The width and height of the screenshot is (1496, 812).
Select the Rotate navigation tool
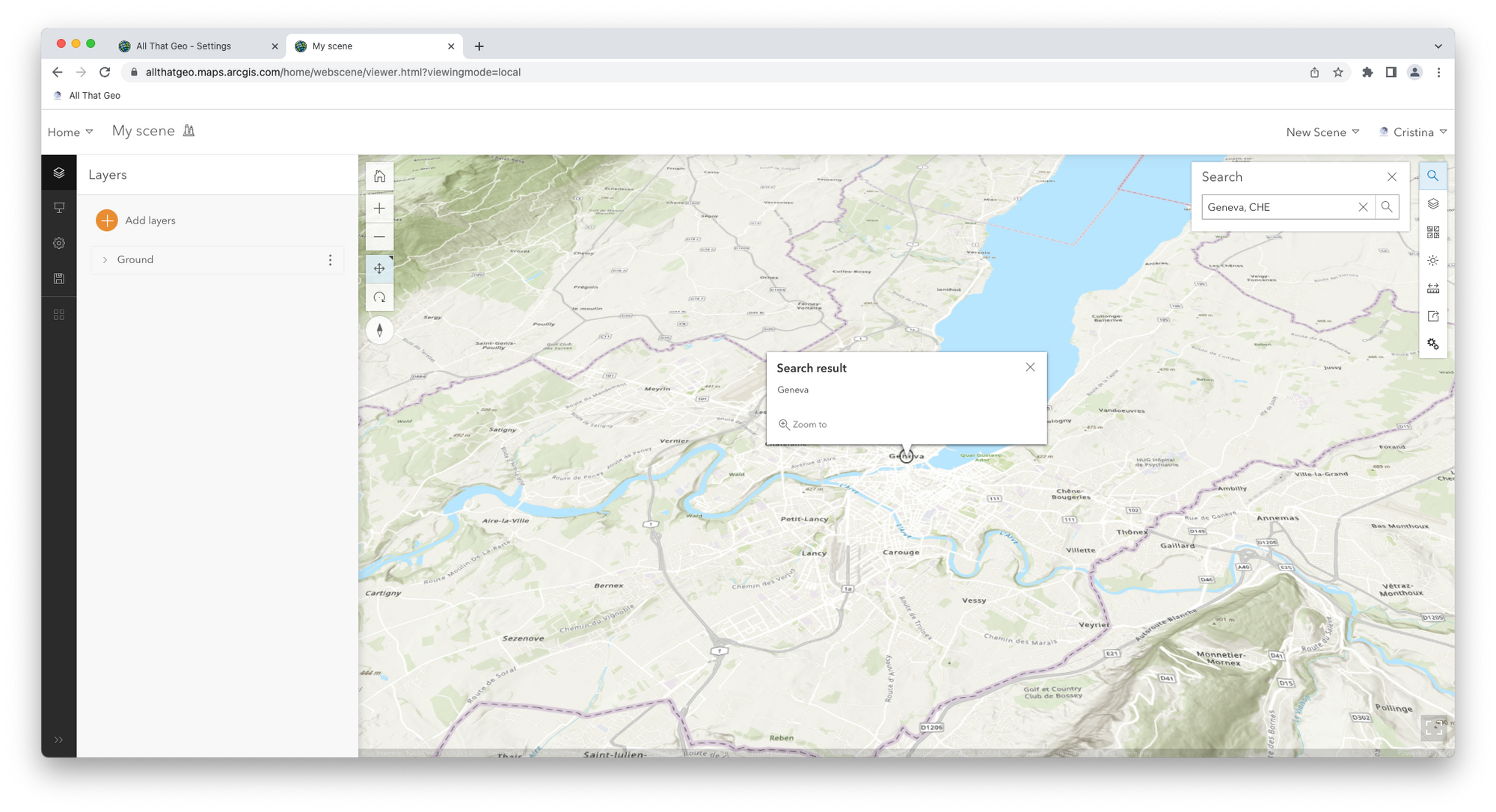[x=379, y=298]
